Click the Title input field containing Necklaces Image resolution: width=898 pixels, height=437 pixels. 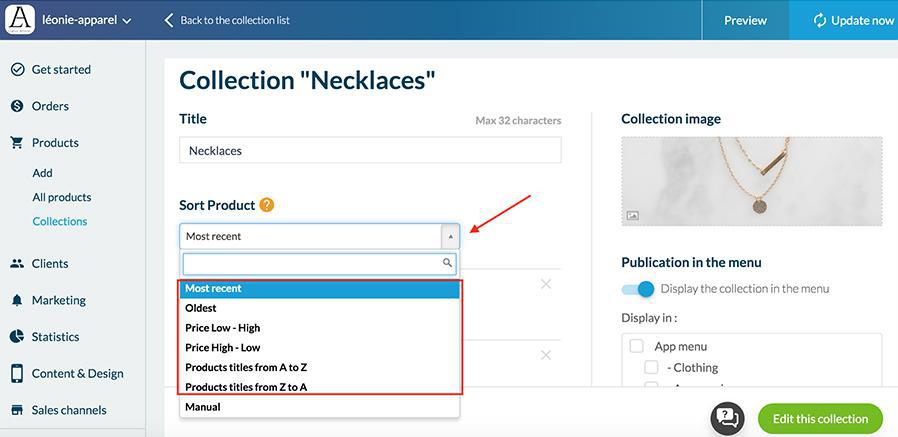click(370, 151)
